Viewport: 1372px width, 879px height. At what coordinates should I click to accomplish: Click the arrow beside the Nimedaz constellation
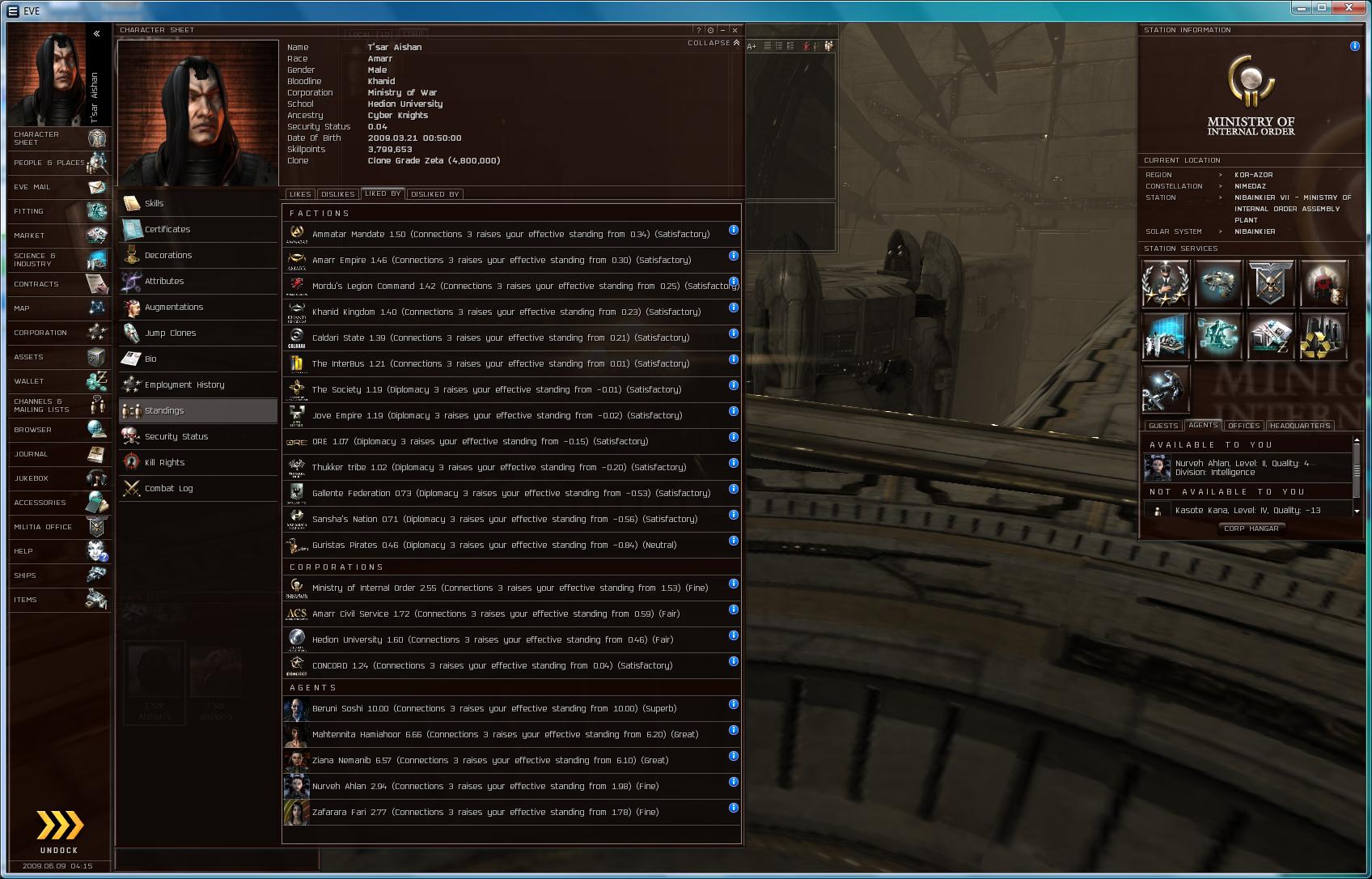pos(1221,186)
